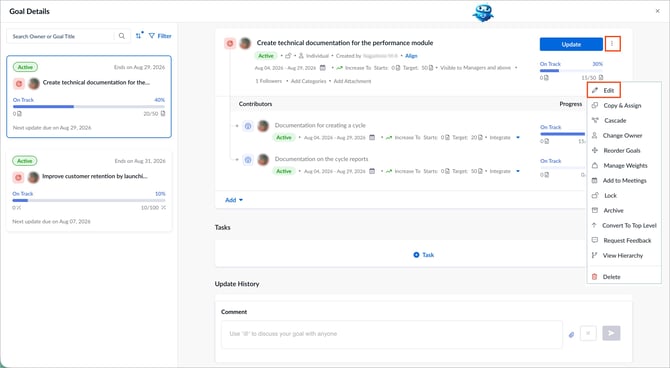Click red goal icon on Improve customer retention card

(x=18, y=177)
